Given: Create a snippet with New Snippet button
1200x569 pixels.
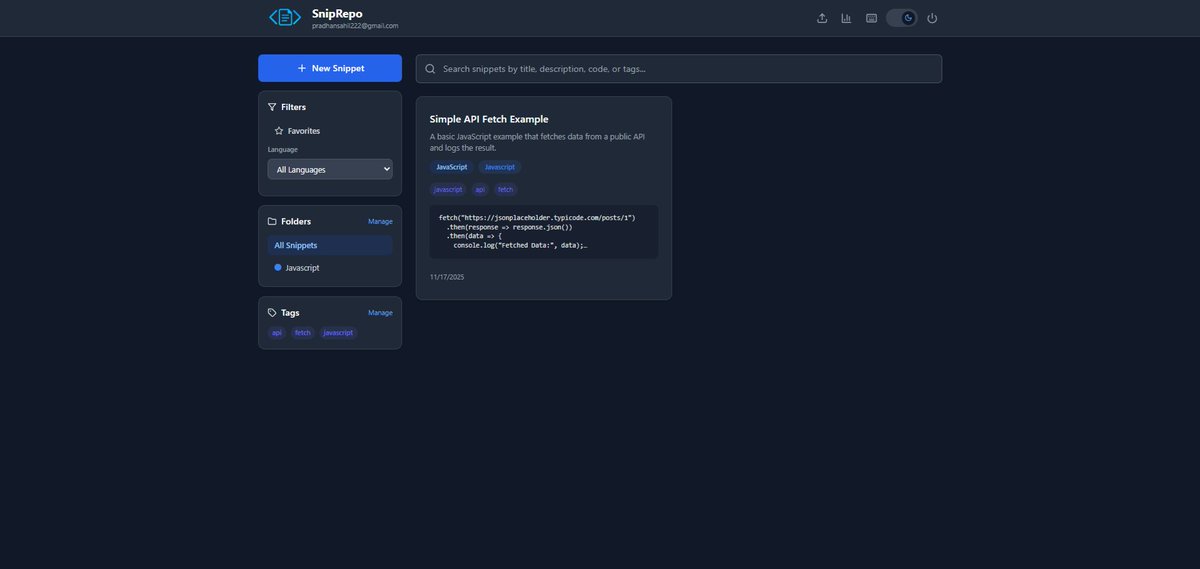Looking at the screenshot, I should (x=330, y=68).
